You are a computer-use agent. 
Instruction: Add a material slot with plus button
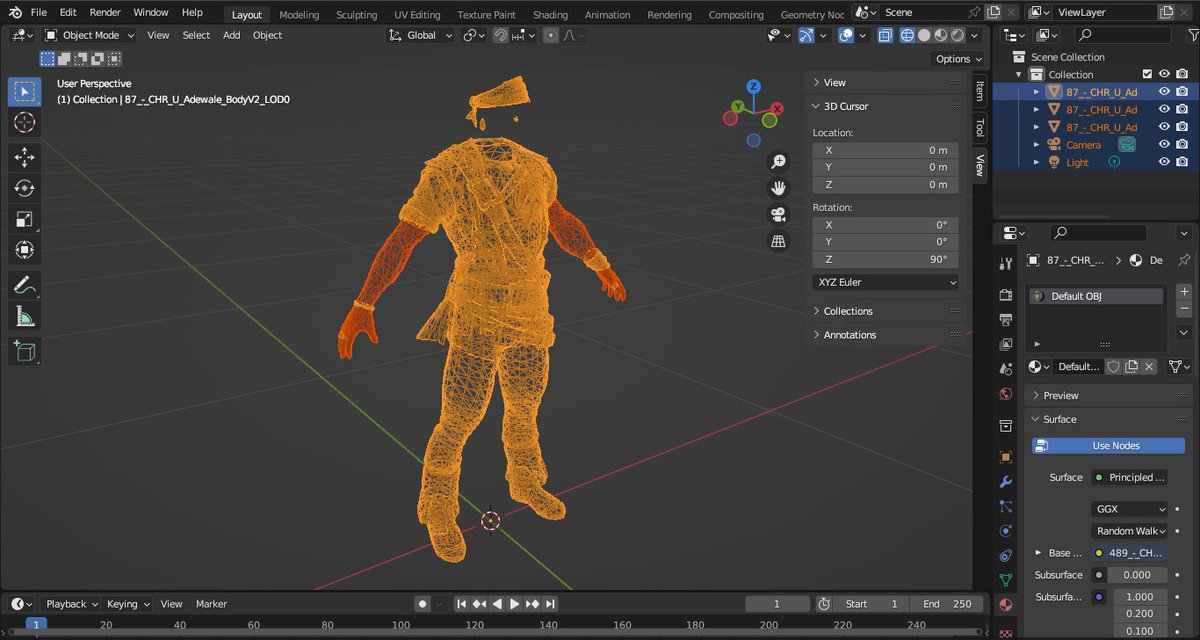1184,290
